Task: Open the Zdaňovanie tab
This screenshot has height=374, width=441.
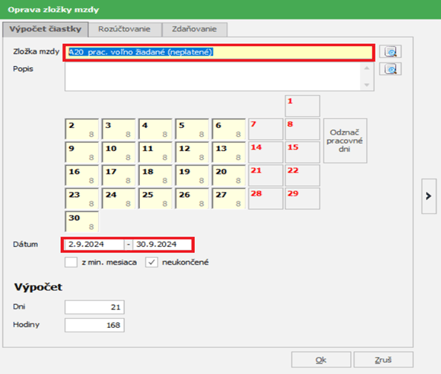Action: (194, 29)
